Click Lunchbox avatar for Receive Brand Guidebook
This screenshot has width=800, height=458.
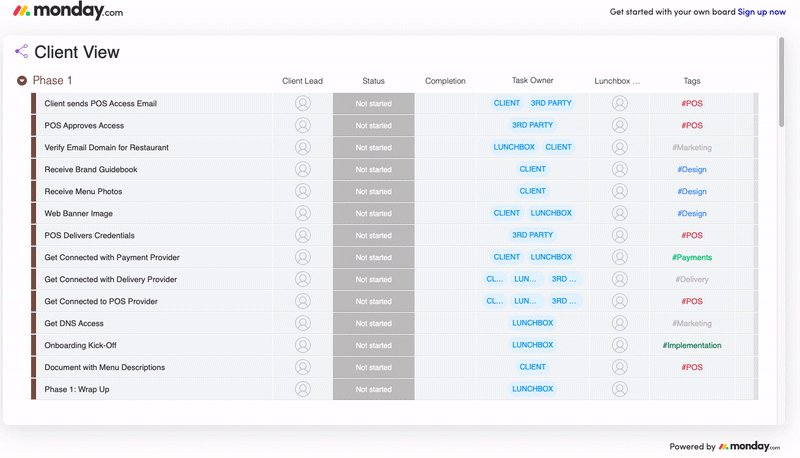[x=619, y=169]
